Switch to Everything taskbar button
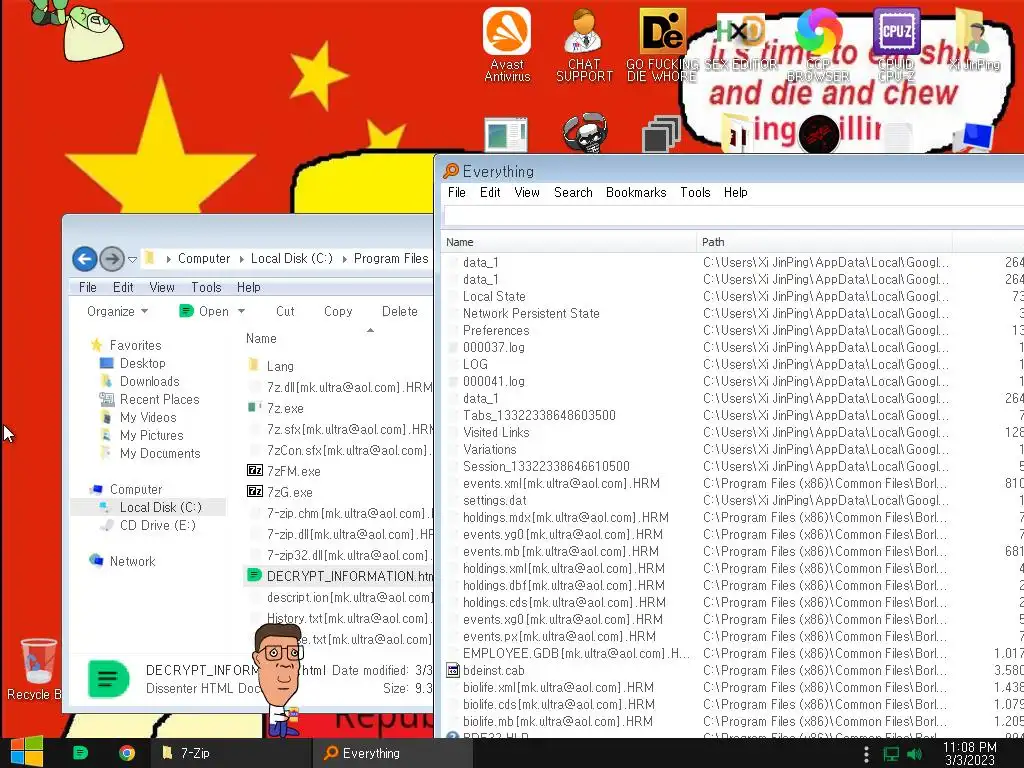 pos(392,753)
